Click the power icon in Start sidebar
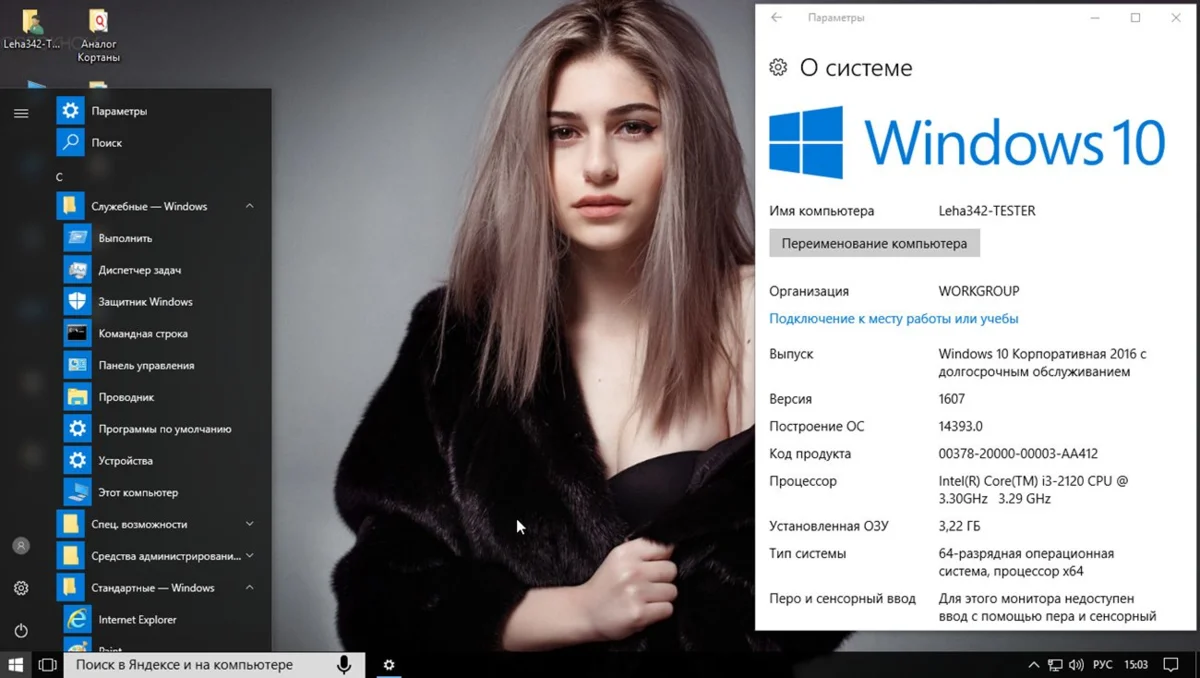This screenshot has width=1200, height=678. tap(21, 631)
